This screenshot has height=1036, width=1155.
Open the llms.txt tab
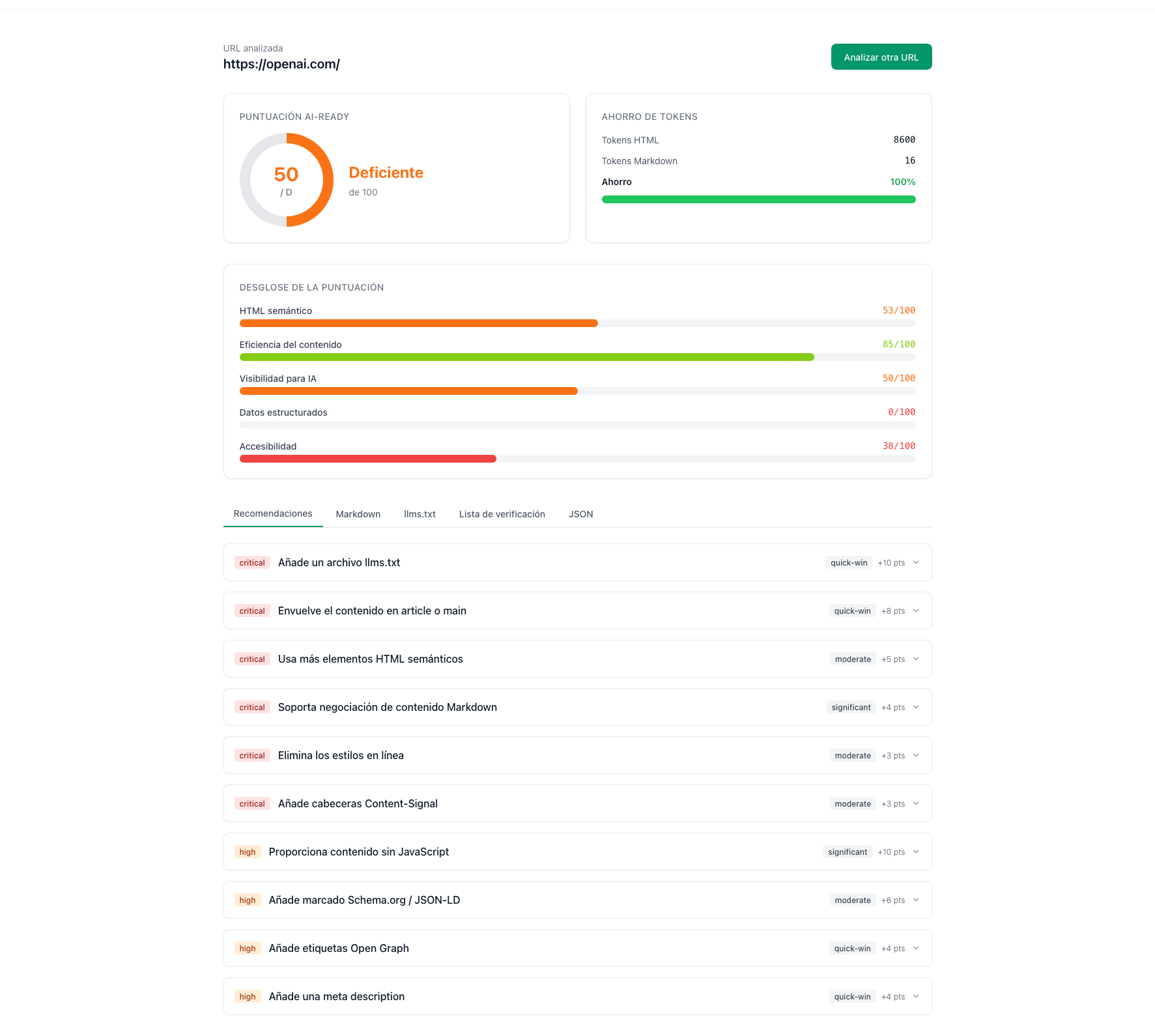pos(420,514)
